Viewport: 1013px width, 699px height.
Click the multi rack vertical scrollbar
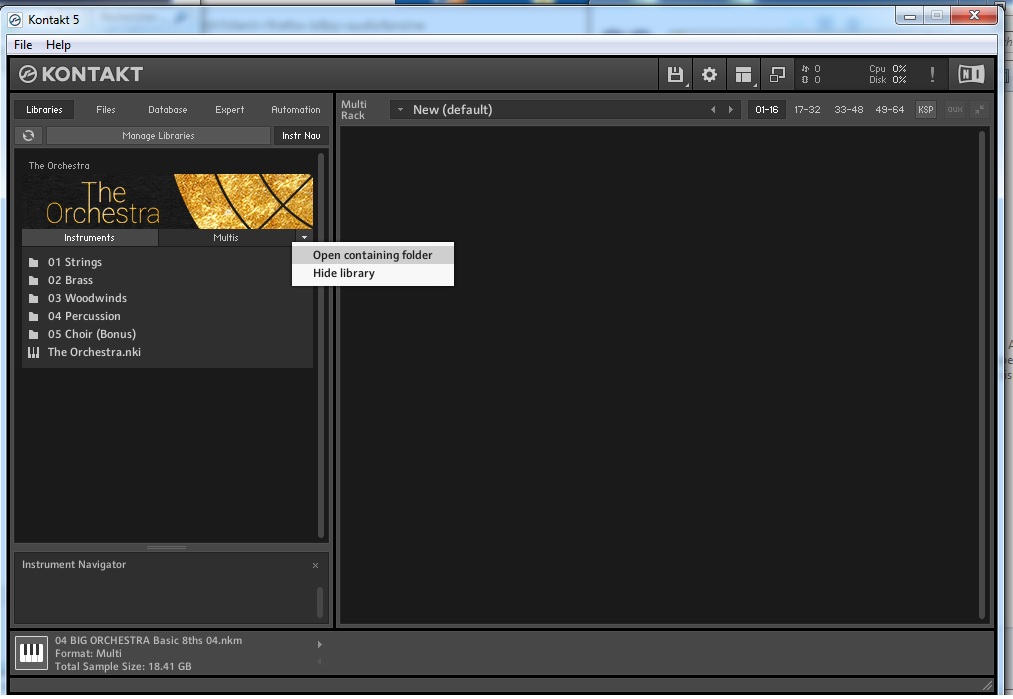click(x=982, y=375)
